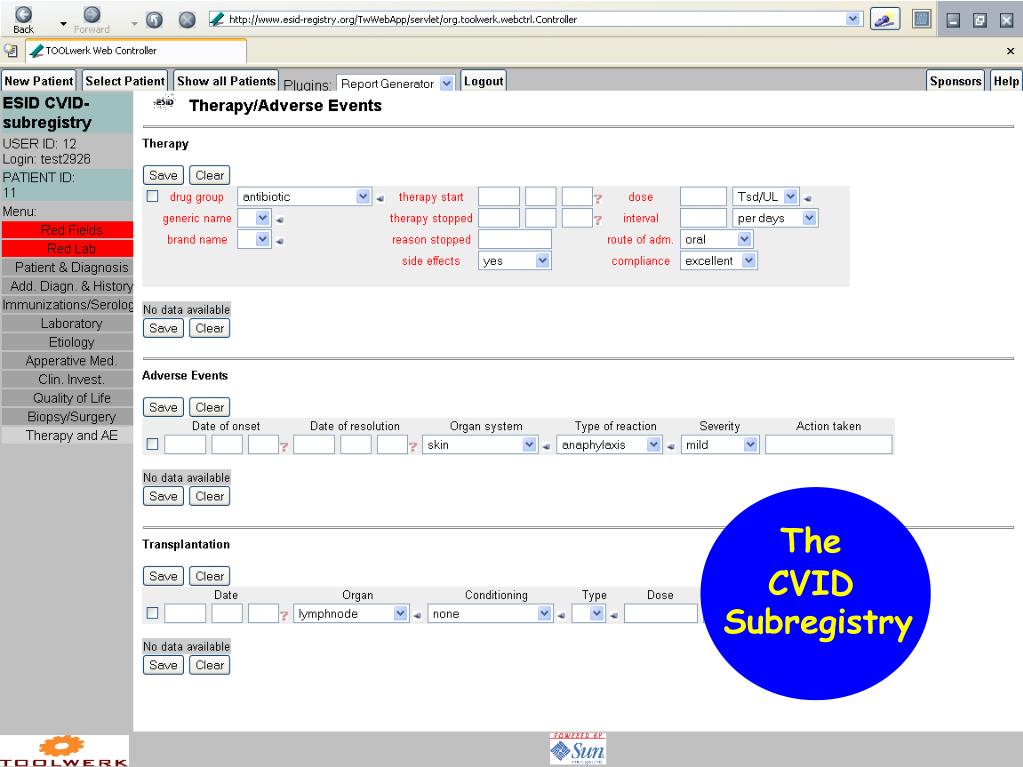Select Red Fields in the menu
The height and width of the screenshot is (767, 1023).
pos(68,230)
